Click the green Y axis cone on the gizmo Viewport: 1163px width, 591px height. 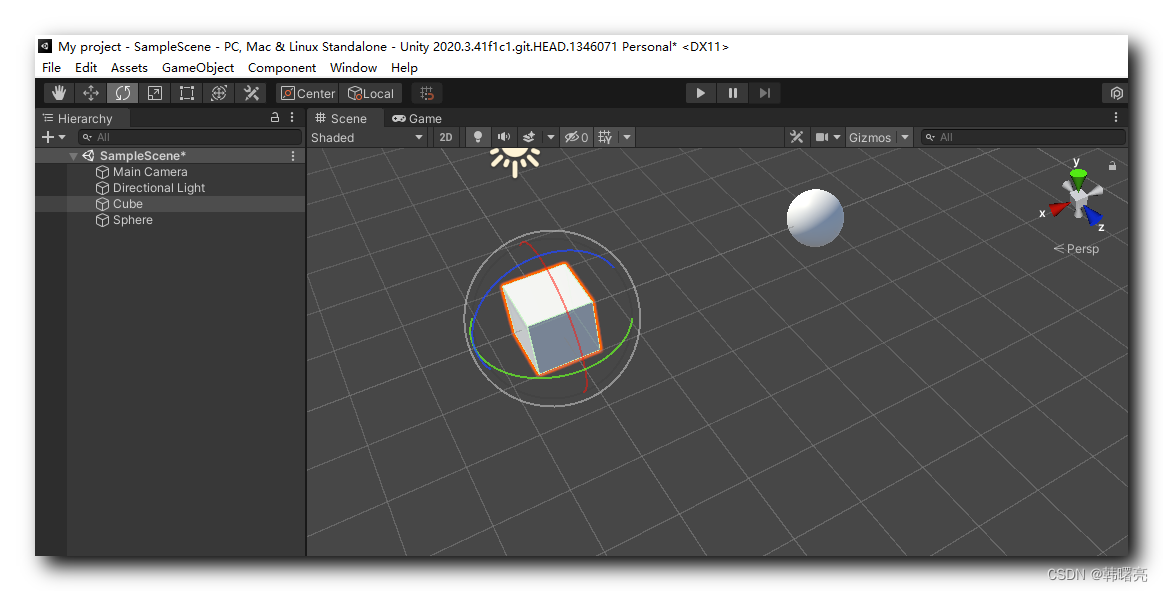pyautogui.click(x=1078, y=179)
